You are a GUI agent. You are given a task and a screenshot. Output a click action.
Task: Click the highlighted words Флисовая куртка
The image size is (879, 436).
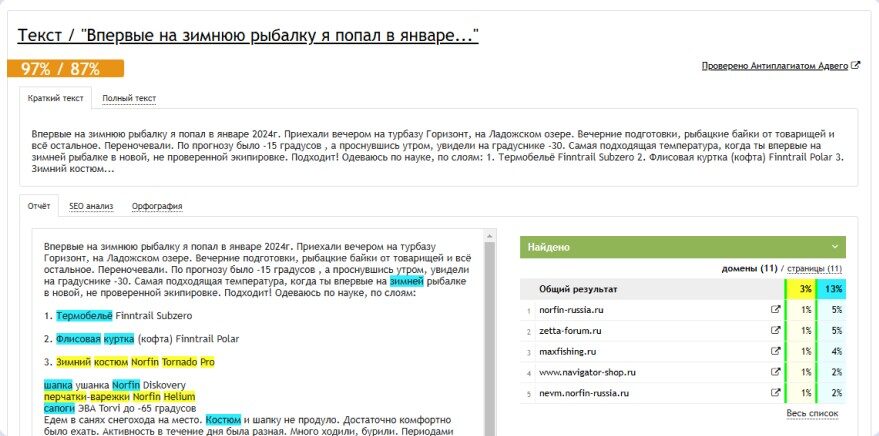click(x=95, y=339)
